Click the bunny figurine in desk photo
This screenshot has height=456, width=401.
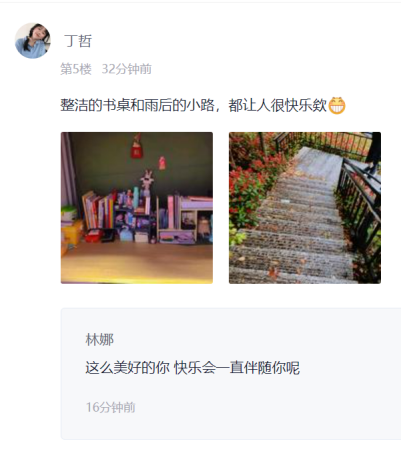click(x=147, y=183)
